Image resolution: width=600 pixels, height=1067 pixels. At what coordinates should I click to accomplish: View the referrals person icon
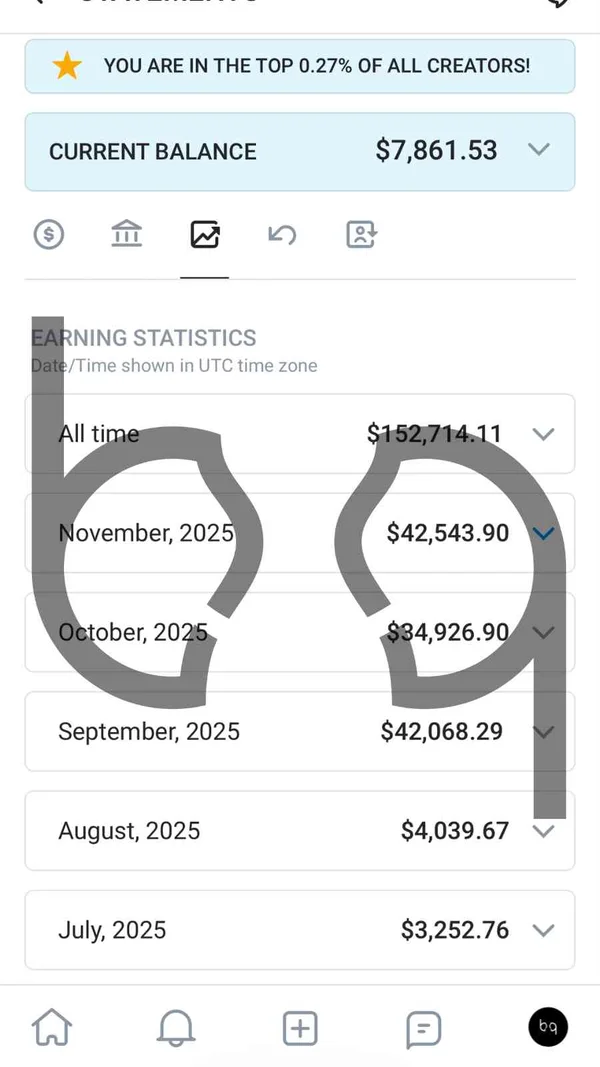pyautogui.click(x=360, y=234)
